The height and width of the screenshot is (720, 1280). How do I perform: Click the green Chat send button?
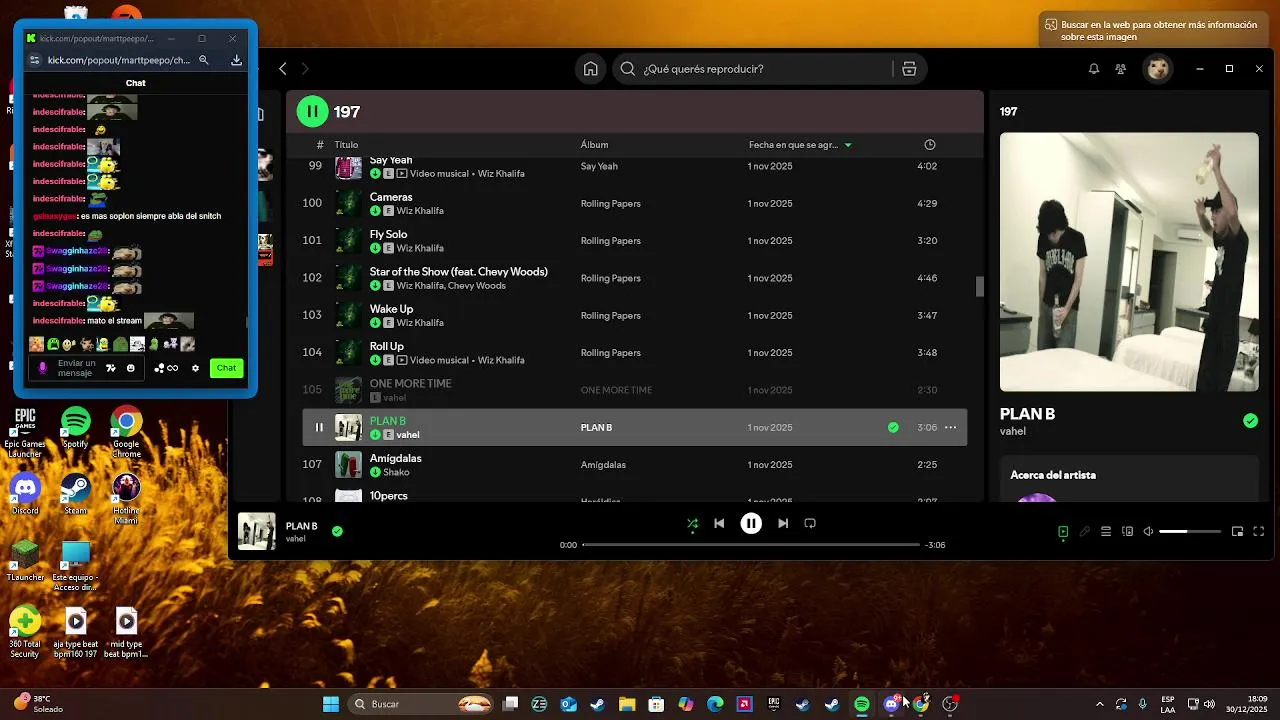click(227, 368)
